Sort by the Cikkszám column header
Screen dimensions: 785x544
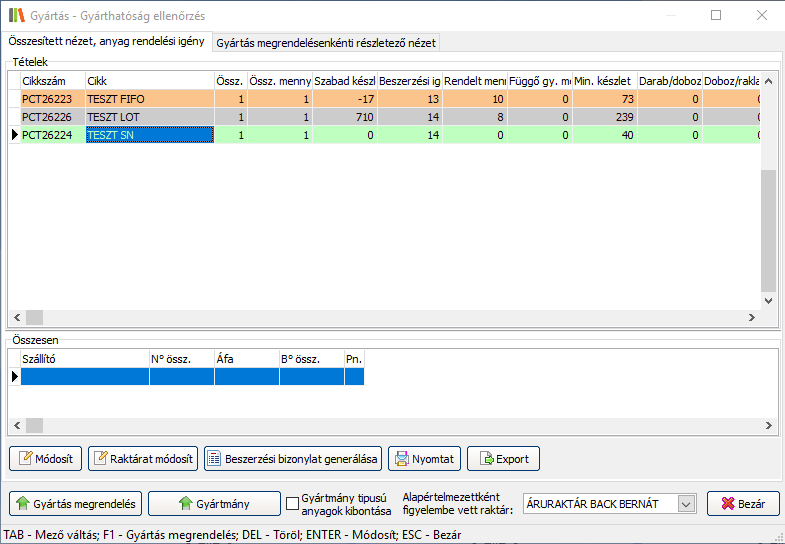(x=52, y=80)
